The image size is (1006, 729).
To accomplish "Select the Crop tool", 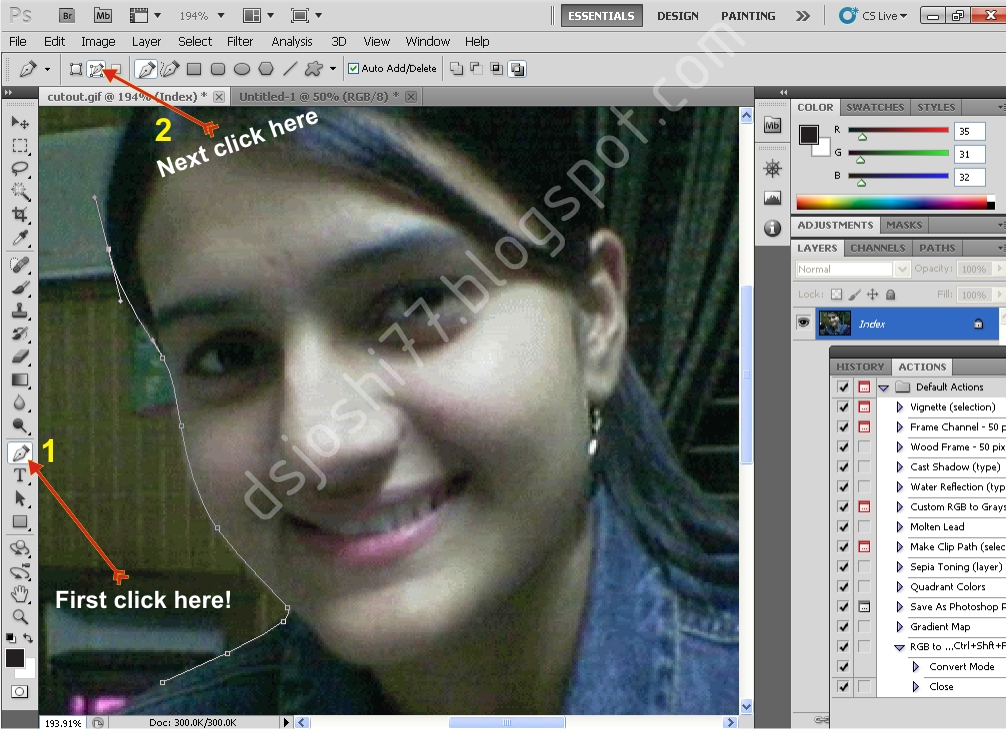I will coord(19,215).
